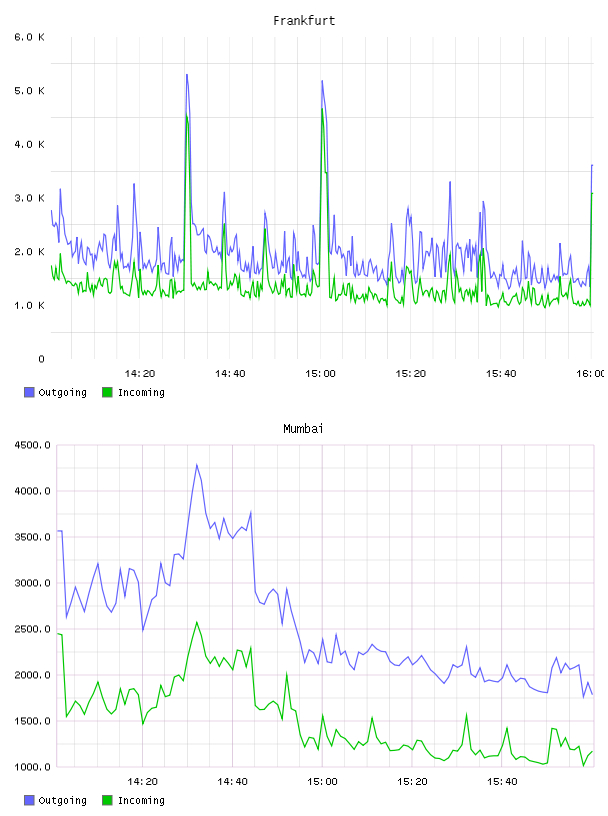Click the 15:20 time label on Mumbai chart

coord(412,781)
